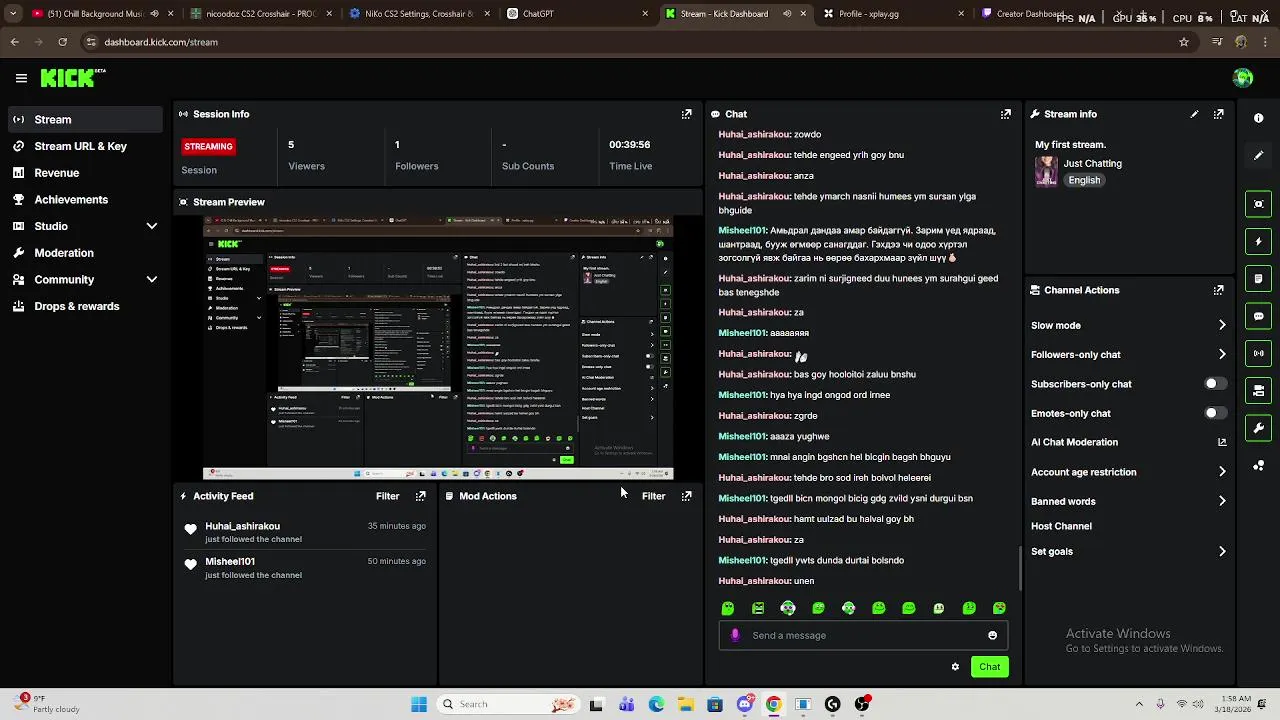Screen dimensions: 1280x720
Task: Click the focus-frame icon in right sidebar
Action: 1259,204
